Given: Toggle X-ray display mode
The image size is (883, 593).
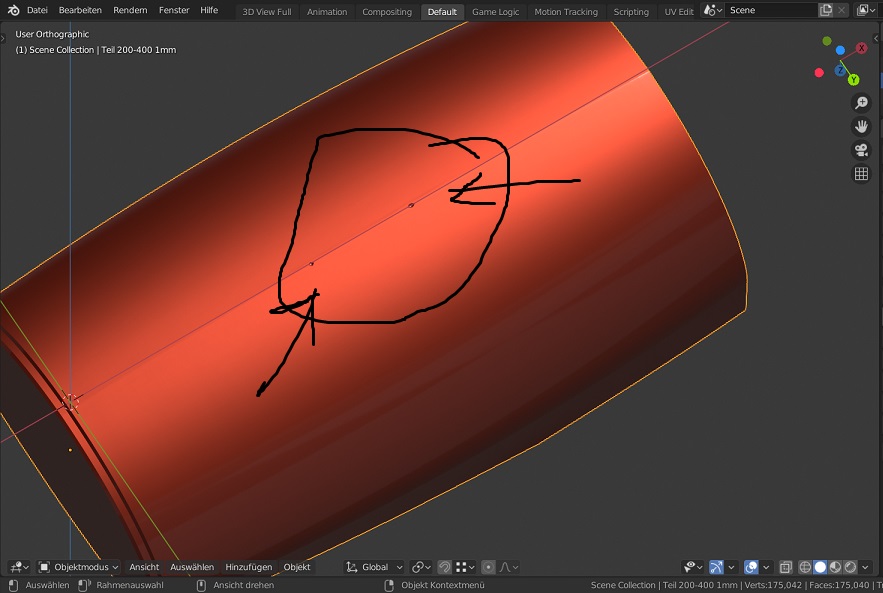Looking at the screenshot, I should (786, 567).
